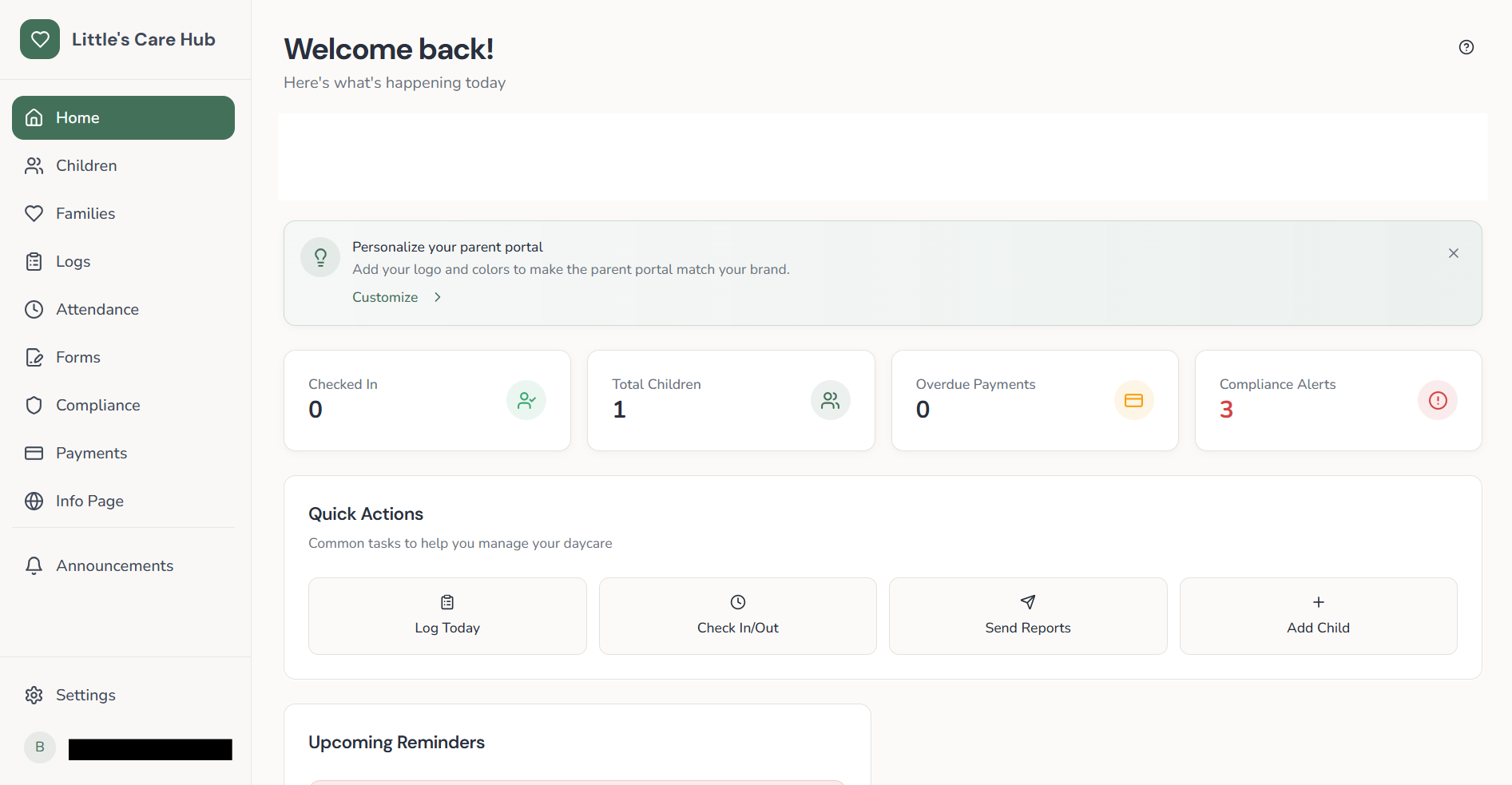Click the Payments card icon in sidebar

[34, 453]
